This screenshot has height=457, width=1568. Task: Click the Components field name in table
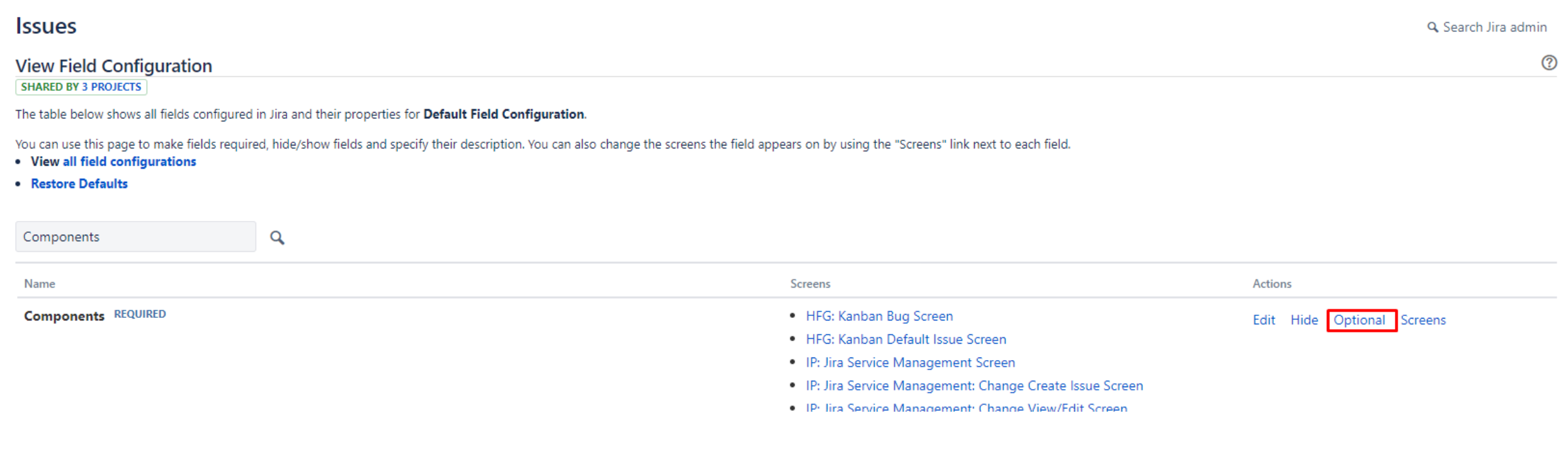(64, 316)
